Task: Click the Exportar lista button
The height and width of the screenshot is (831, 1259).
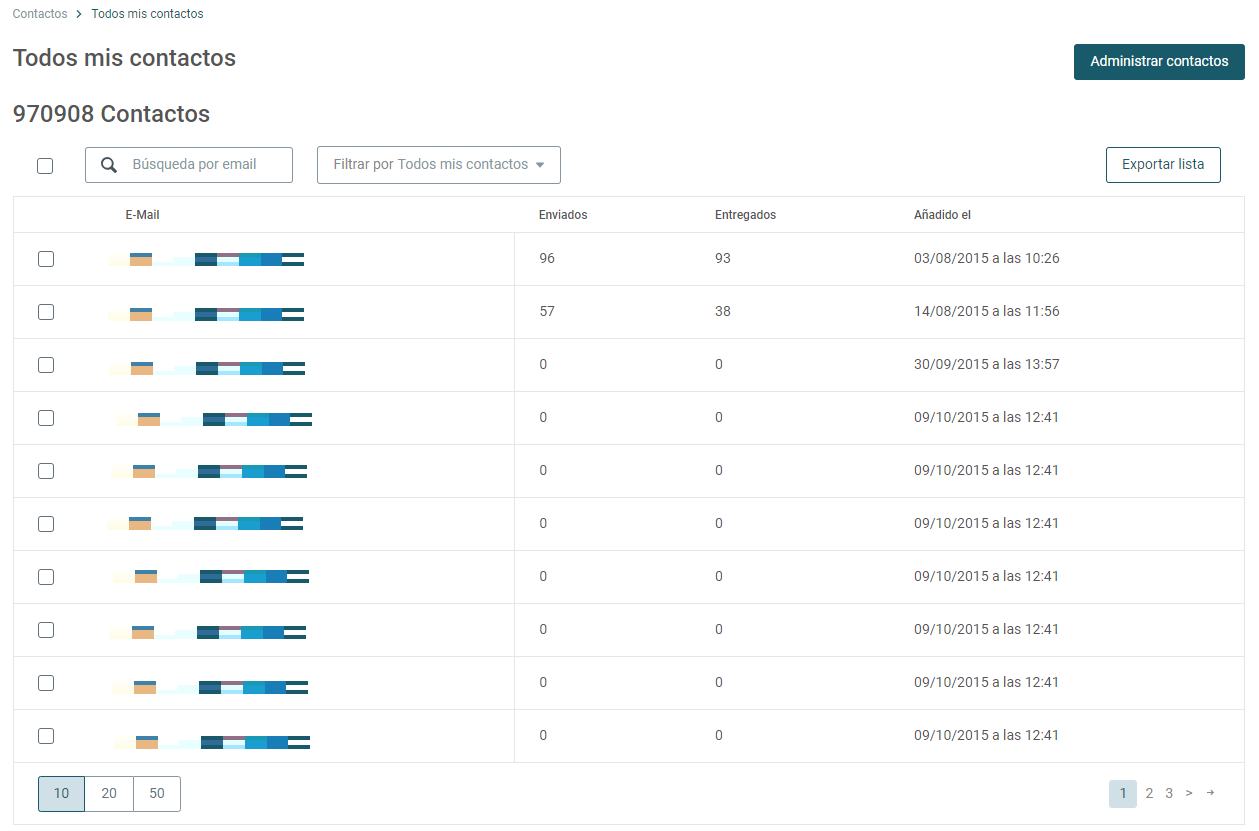Action: point(1163,165)
